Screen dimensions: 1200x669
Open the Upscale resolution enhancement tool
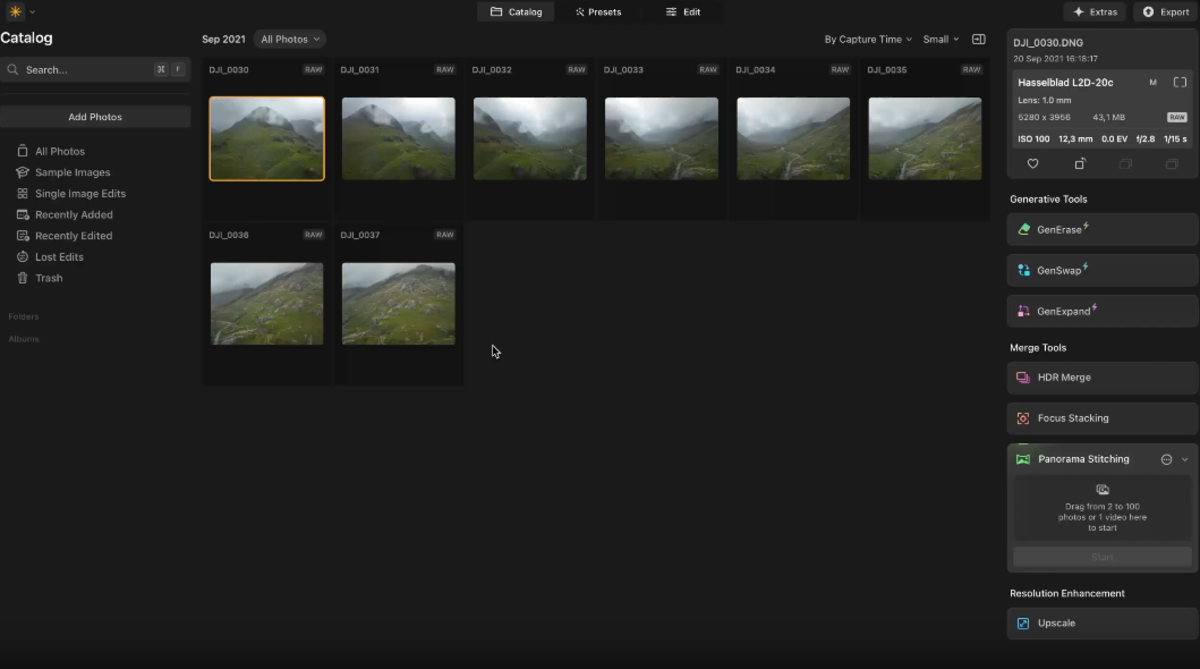1100,623
